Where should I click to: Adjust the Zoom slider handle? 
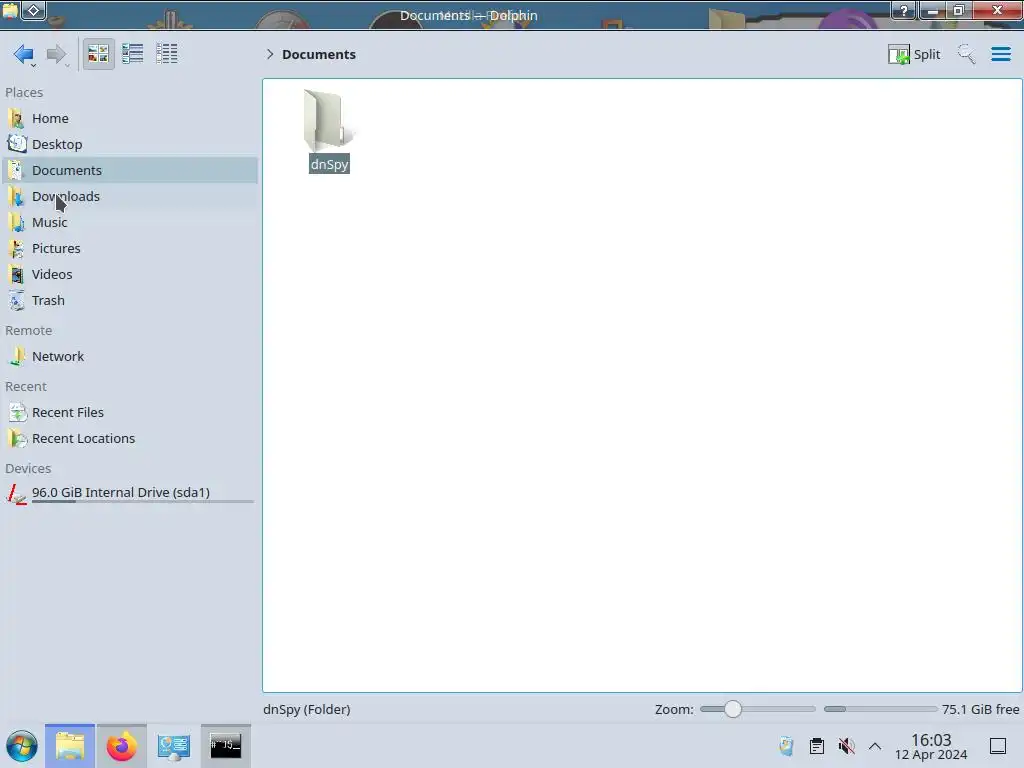(733, 709)
